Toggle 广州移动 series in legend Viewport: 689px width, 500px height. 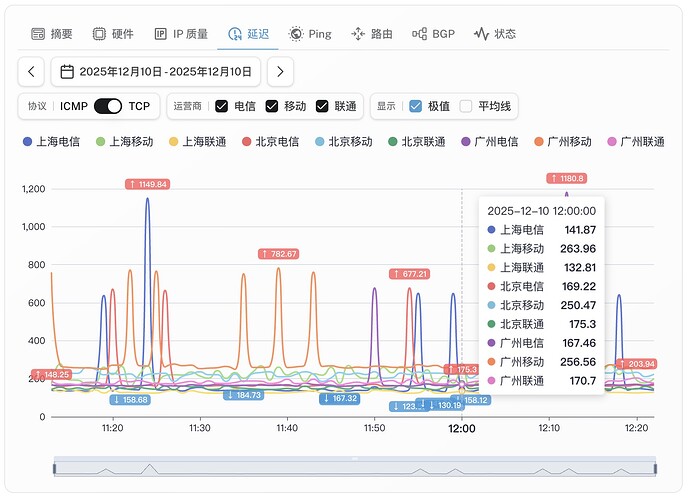[x=563, y=141]
